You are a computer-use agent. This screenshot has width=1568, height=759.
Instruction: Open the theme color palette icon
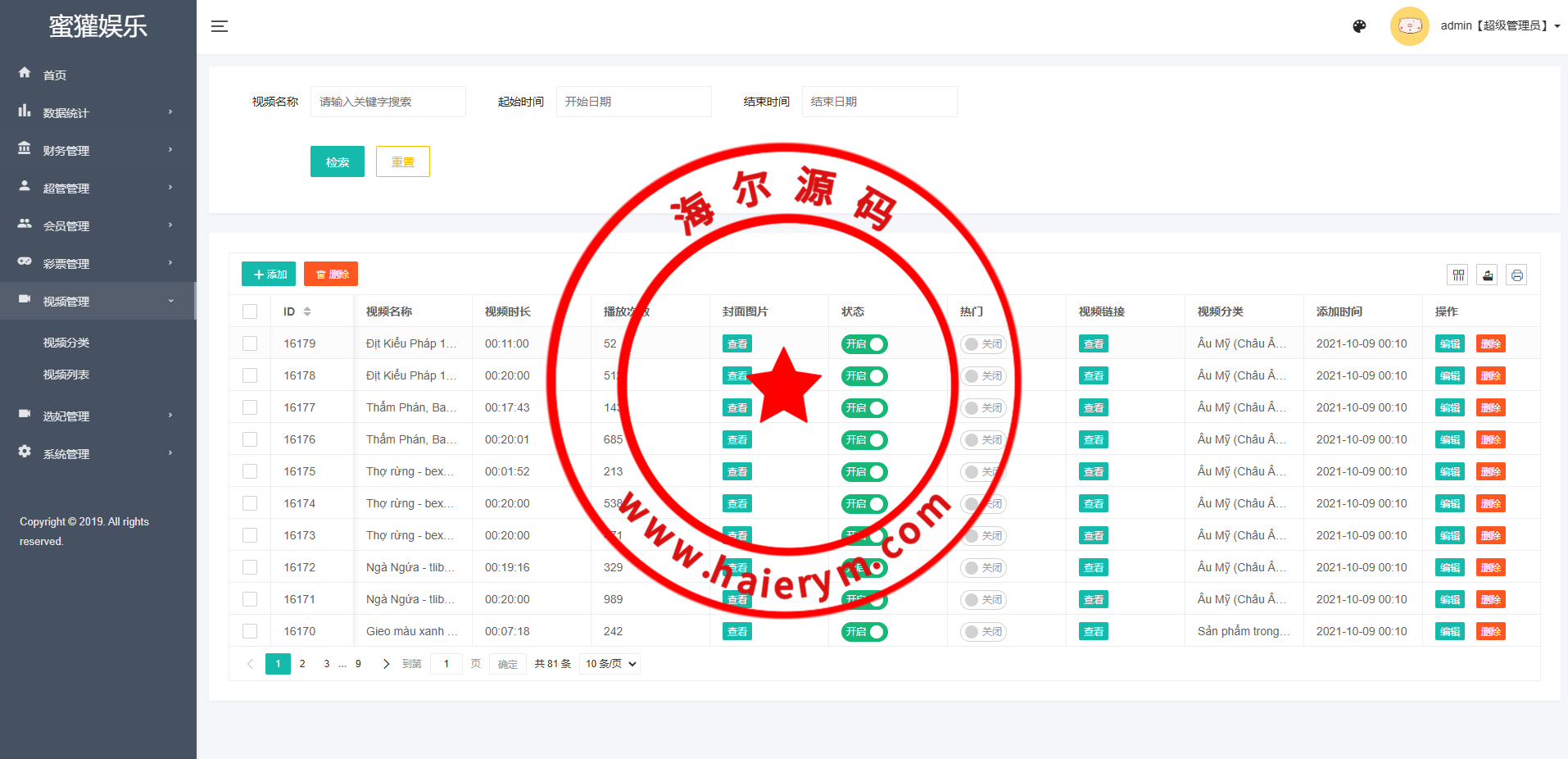click(1359, 26)
